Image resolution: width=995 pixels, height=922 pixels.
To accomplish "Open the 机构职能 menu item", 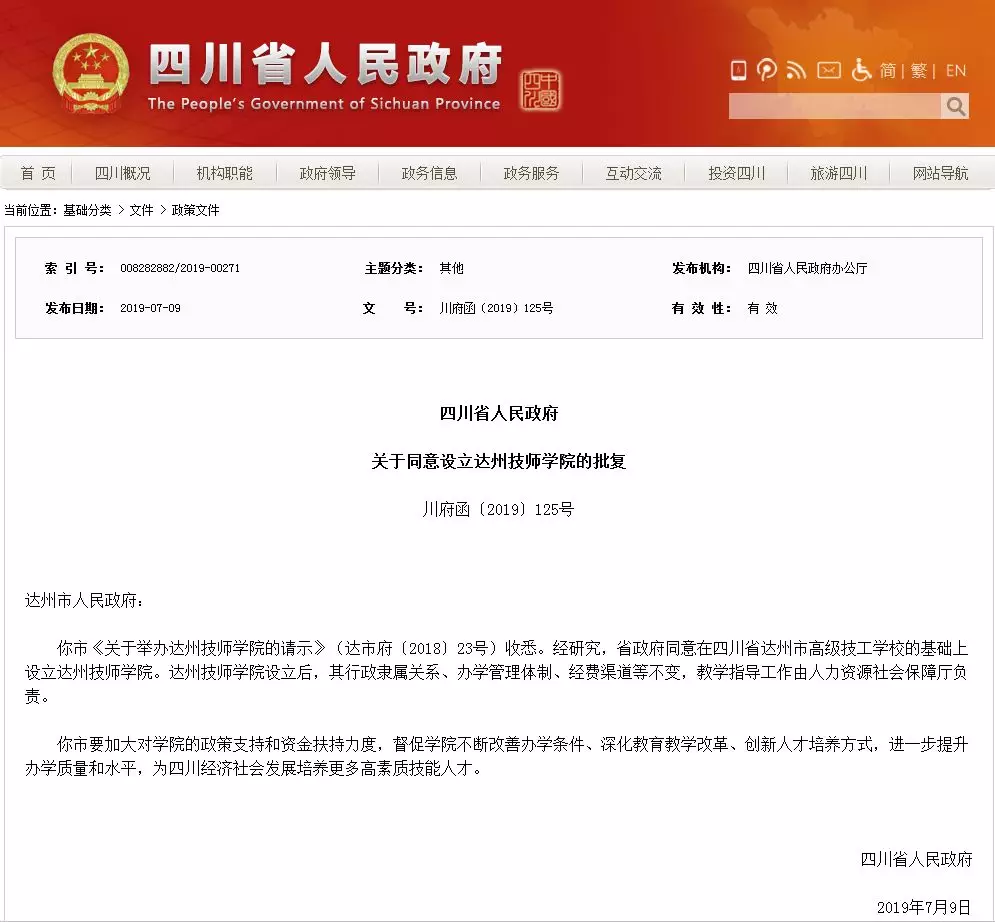I will pos(225,173).
